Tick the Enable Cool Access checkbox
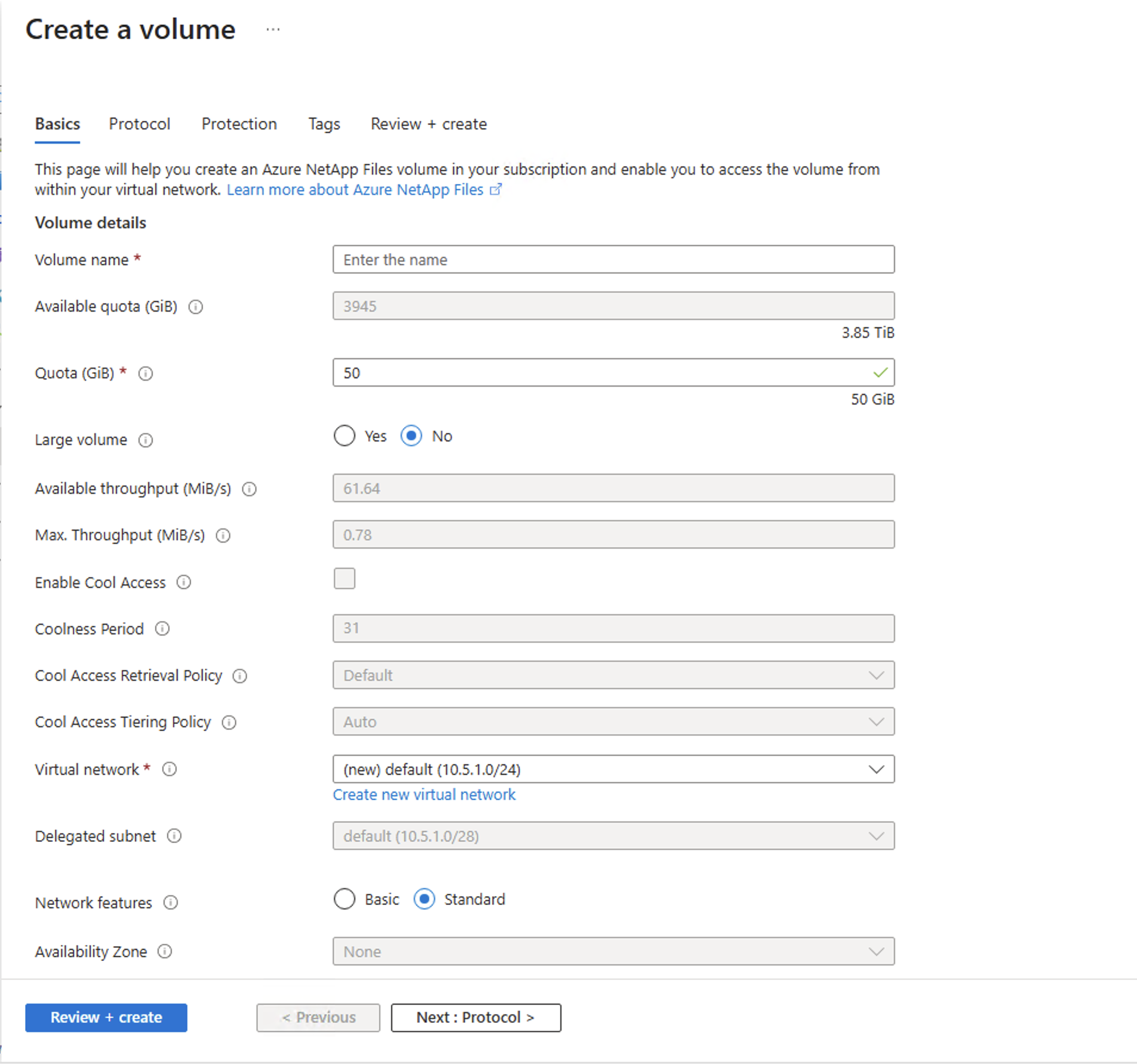 [344, 578]
